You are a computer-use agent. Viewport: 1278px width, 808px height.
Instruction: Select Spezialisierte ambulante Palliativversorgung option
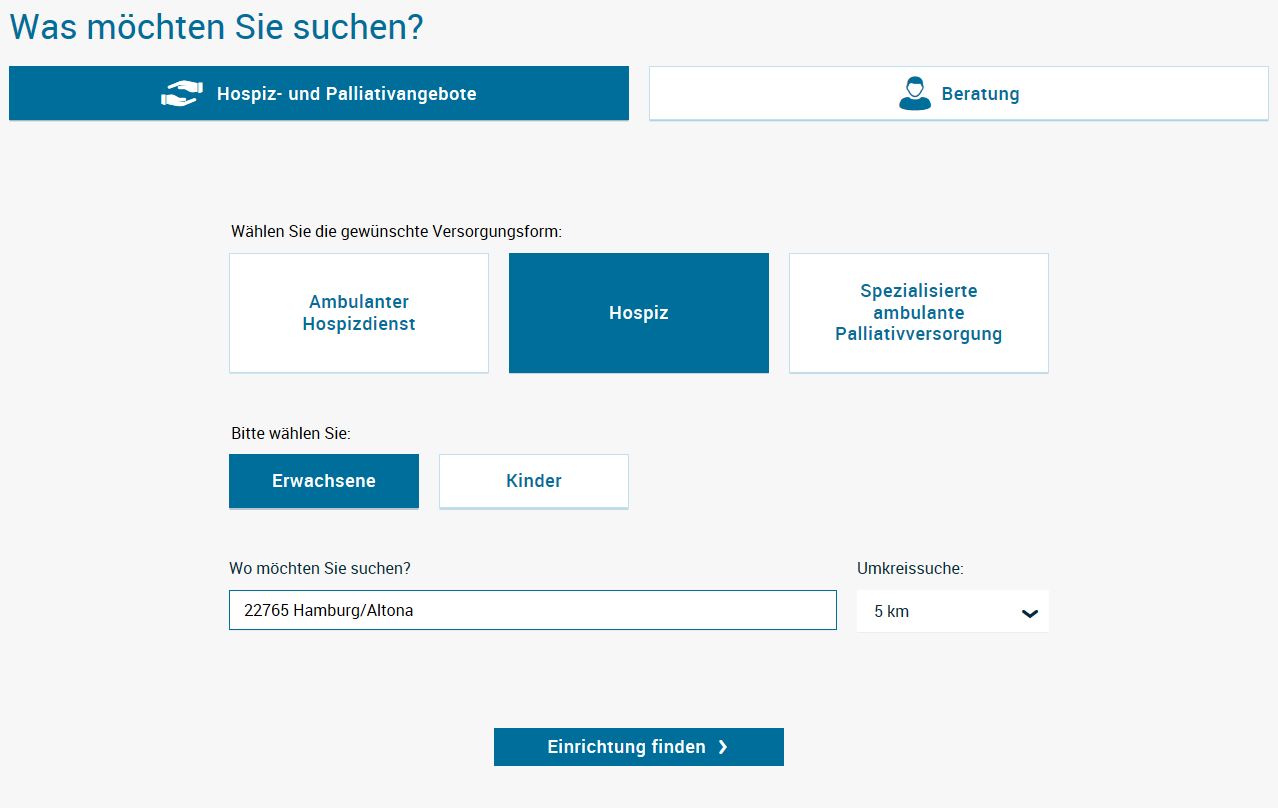(x=918, y=313)
